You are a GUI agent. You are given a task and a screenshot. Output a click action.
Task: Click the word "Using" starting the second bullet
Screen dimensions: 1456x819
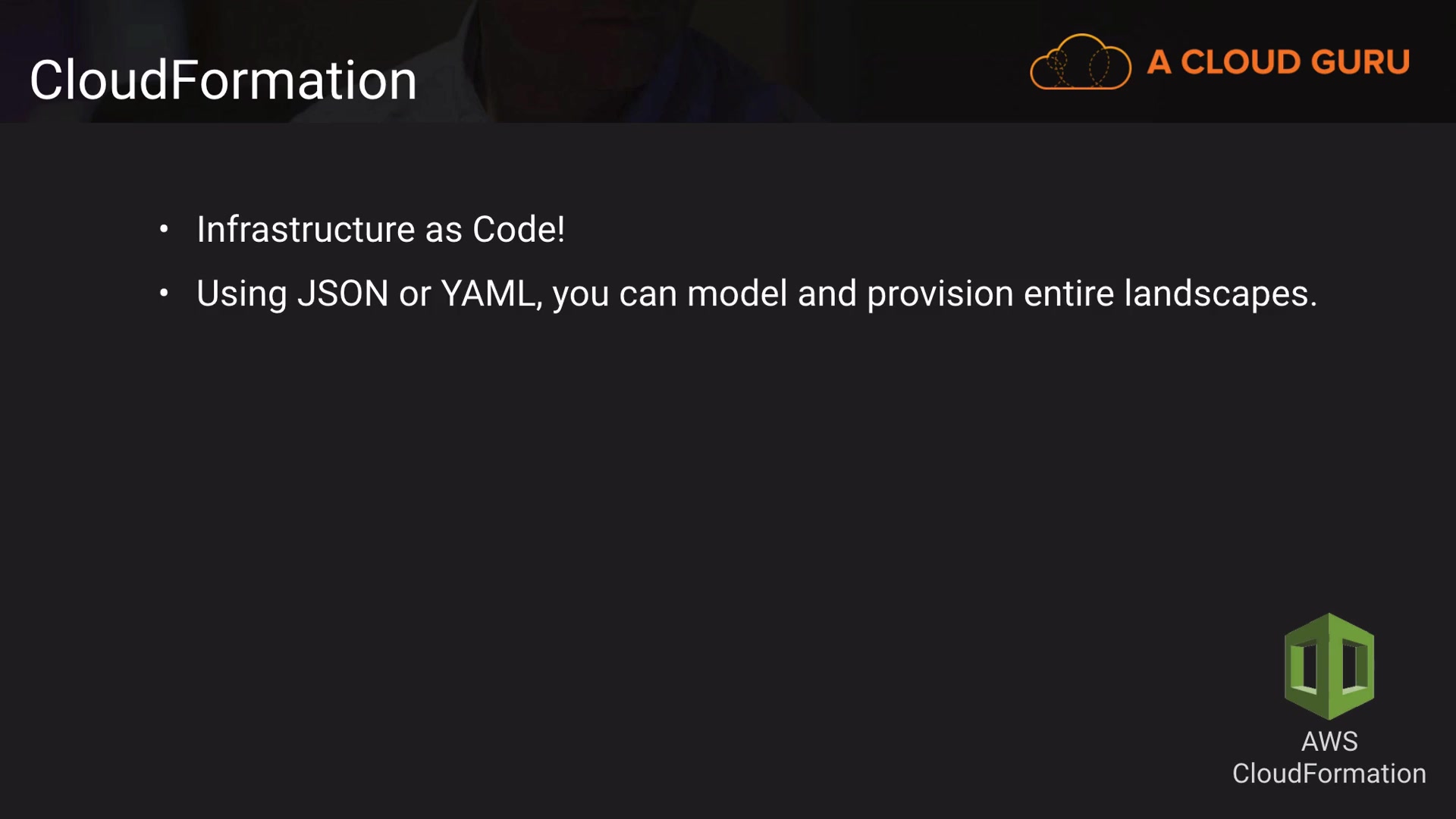point(241,293)
